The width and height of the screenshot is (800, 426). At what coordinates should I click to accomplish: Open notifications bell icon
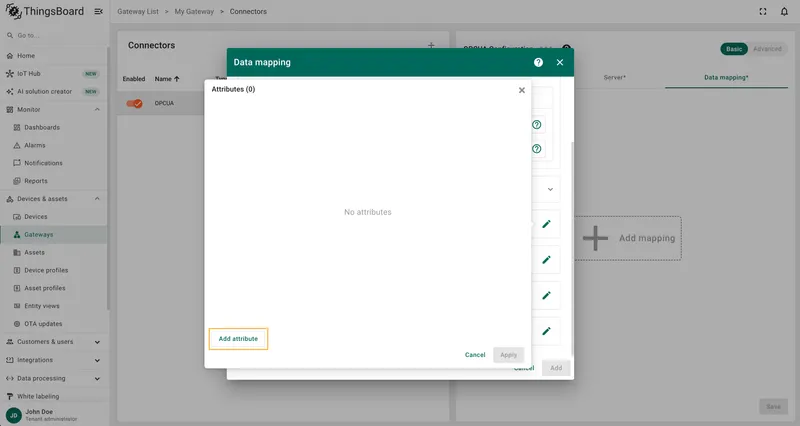[784, 11]
